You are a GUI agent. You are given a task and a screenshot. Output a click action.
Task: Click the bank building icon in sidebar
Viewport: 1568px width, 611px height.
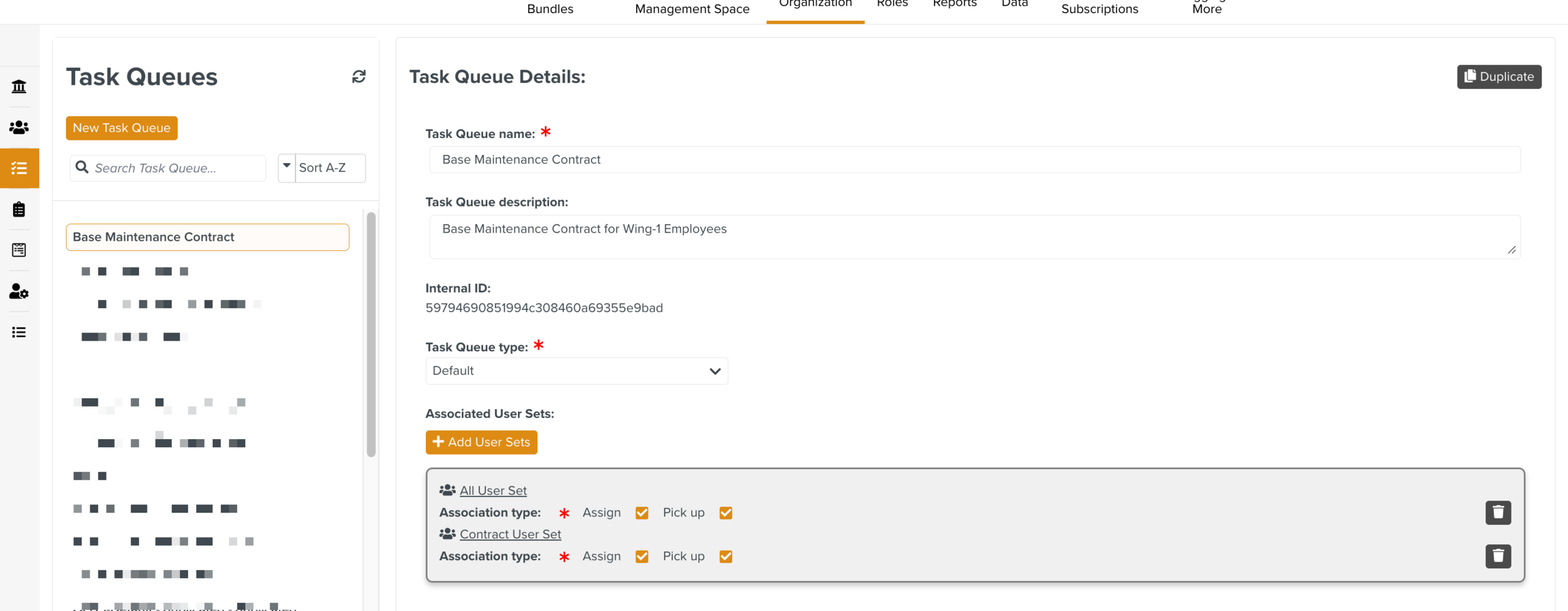[19, 87]
